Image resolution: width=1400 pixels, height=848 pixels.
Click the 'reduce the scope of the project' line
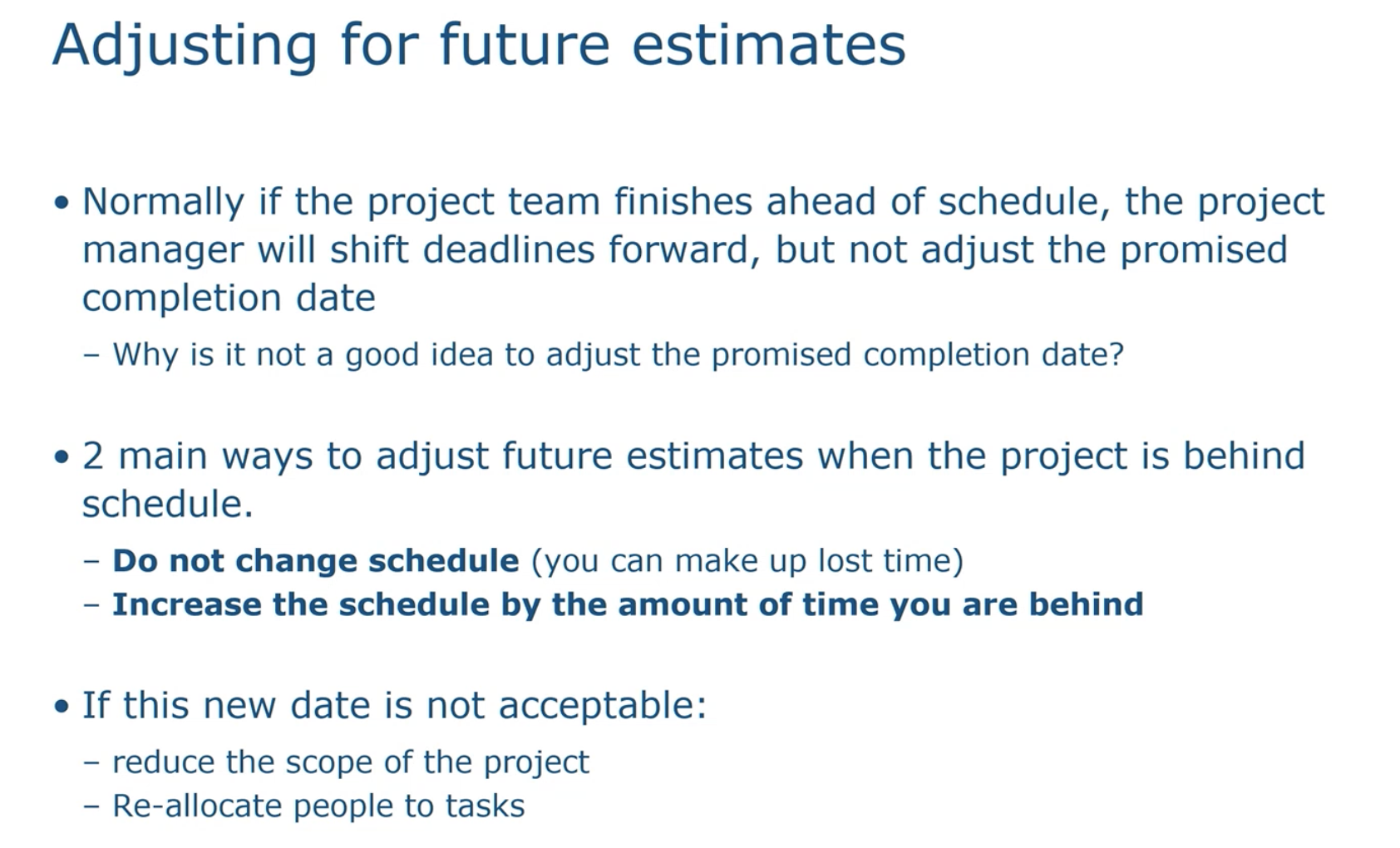(x=351, y=762)
